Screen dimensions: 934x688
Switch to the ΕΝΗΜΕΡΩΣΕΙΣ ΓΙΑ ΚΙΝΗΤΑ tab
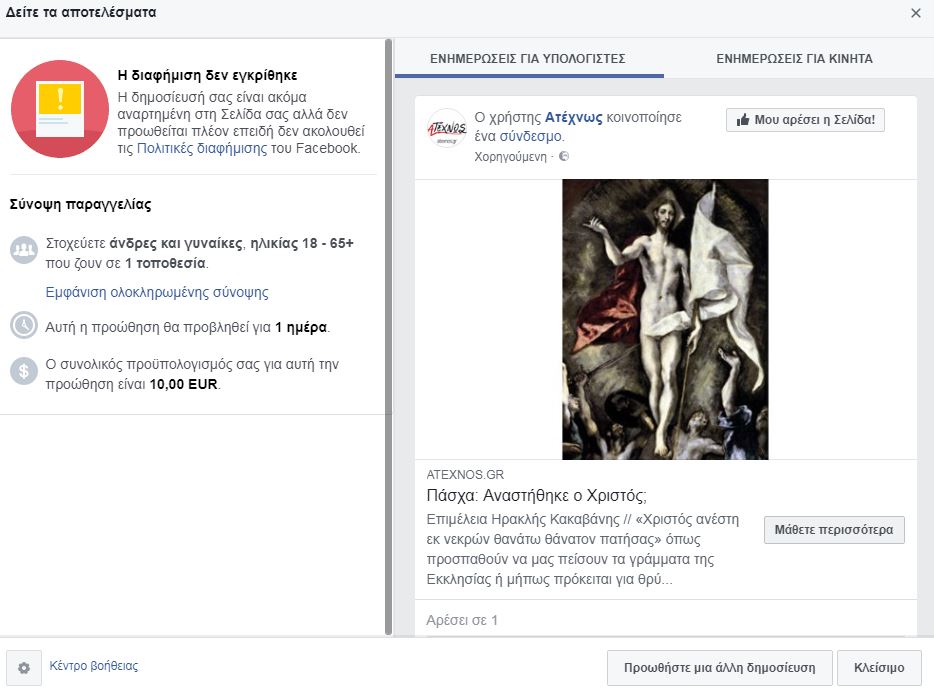pyautogui.click(x=796, y=58)
